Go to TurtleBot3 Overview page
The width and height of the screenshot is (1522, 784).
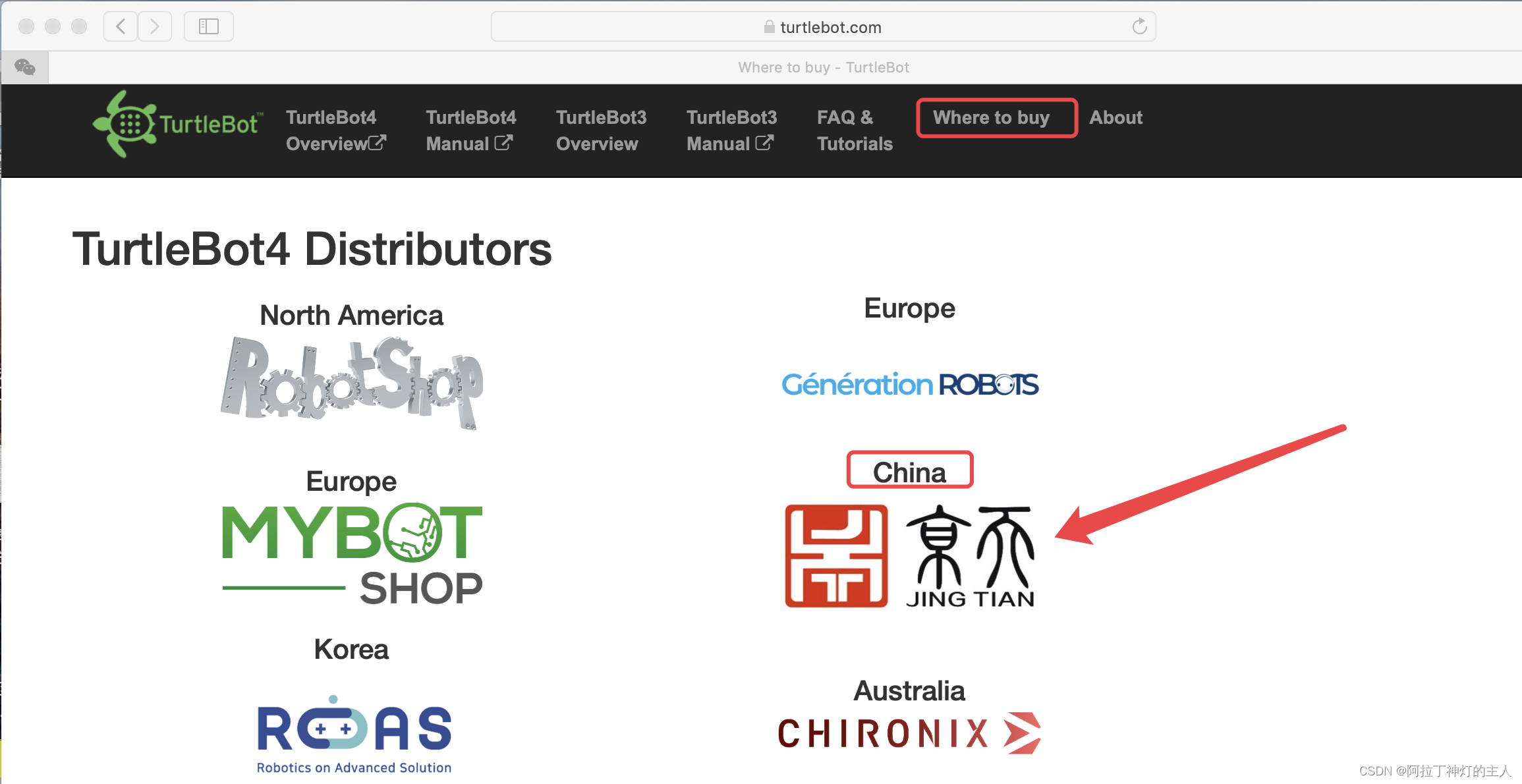tap(600, 130)
